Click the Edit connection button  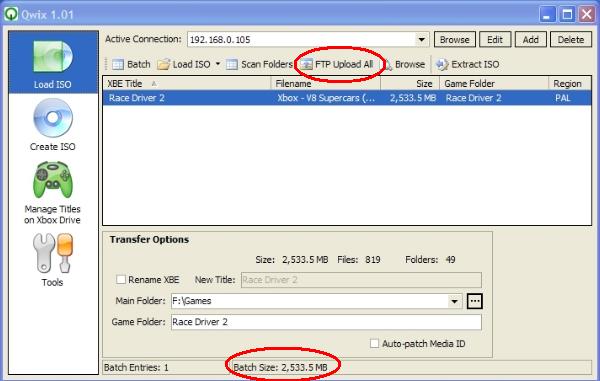pos(495,39)
